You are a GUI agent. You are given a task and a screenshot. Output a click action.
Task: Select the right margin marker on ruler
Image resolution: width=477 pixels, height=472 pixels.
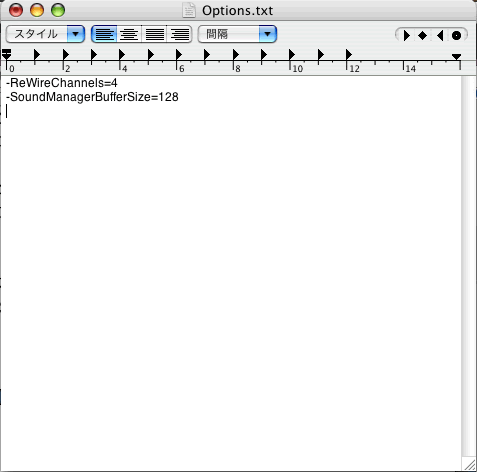tap(456, 57)
